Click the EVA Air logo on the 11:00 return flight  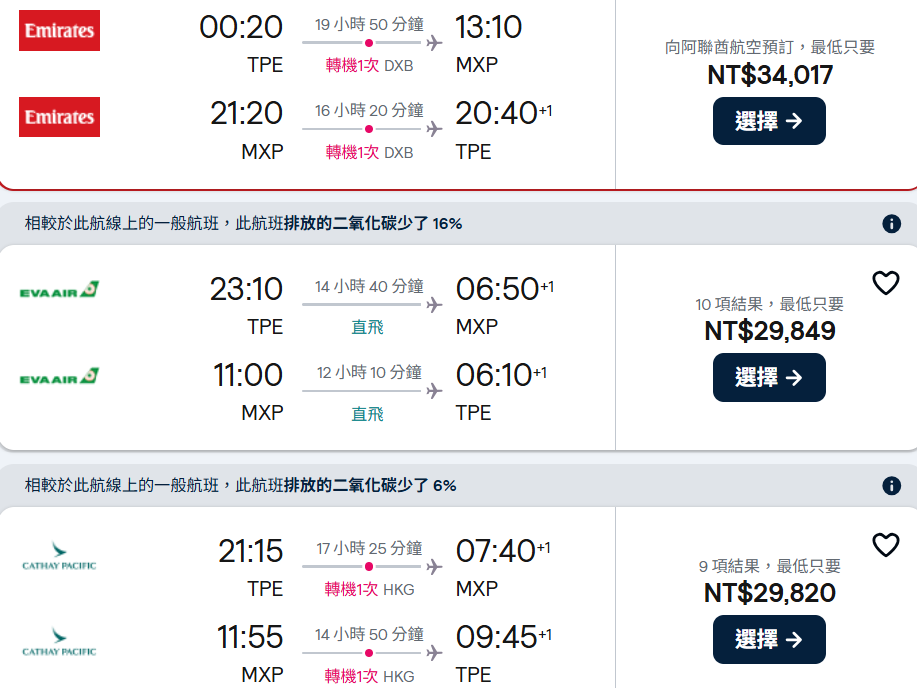coord(59,377)
